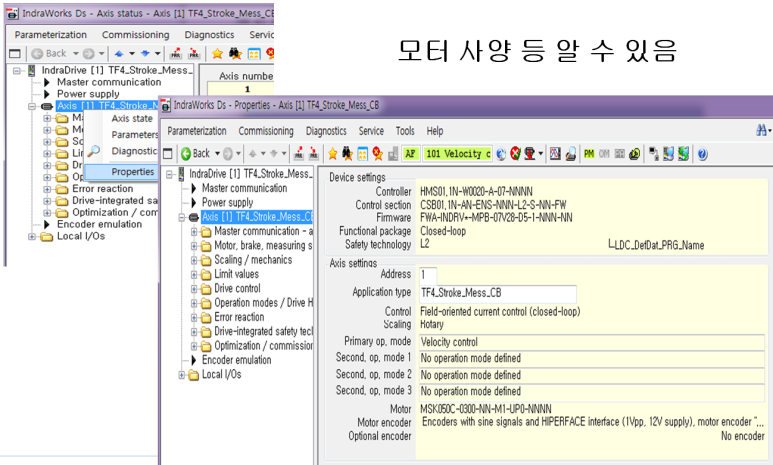
Task: Click the Second. op. mode 3 field
Action: point(592,392)
